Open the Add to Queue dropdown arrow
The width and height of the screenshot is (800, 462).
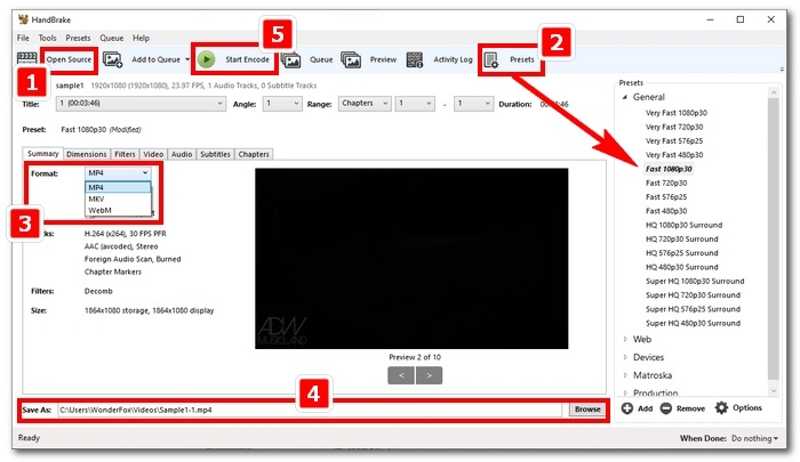point(187,60)
